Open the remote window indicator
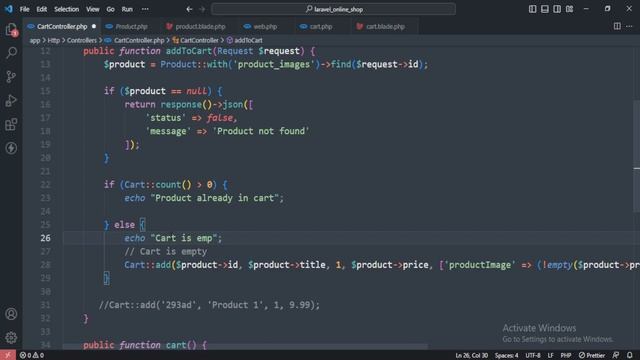Image resolution: width=640 pixels, height=360 pixels. click(x=8, y=355)
